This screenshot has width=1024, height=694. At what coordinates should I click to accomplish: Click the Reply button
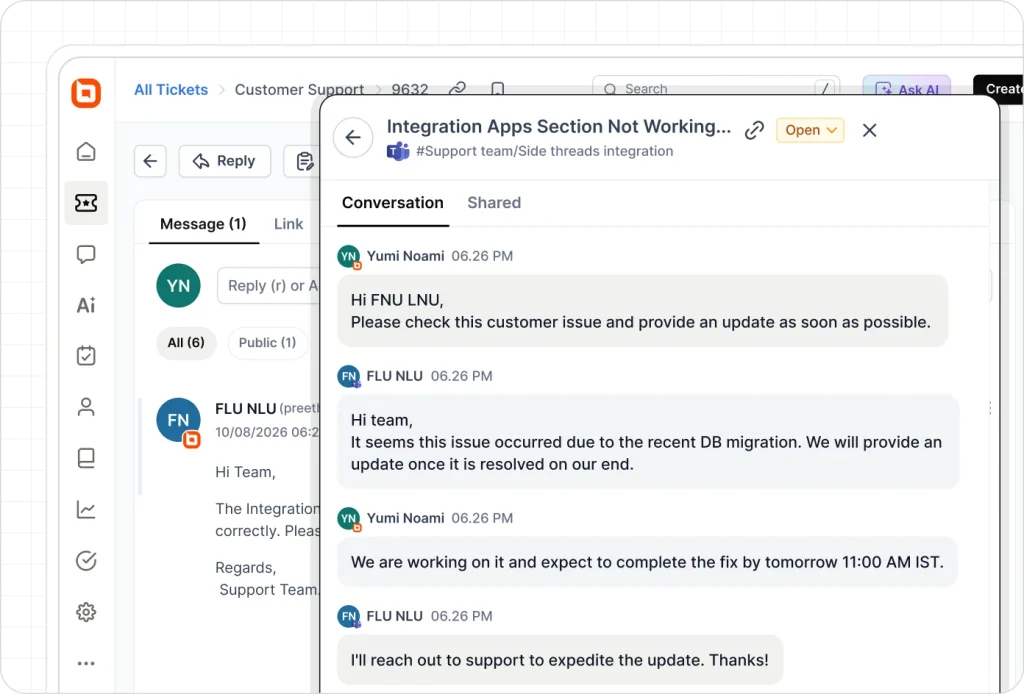coord(225,161)
